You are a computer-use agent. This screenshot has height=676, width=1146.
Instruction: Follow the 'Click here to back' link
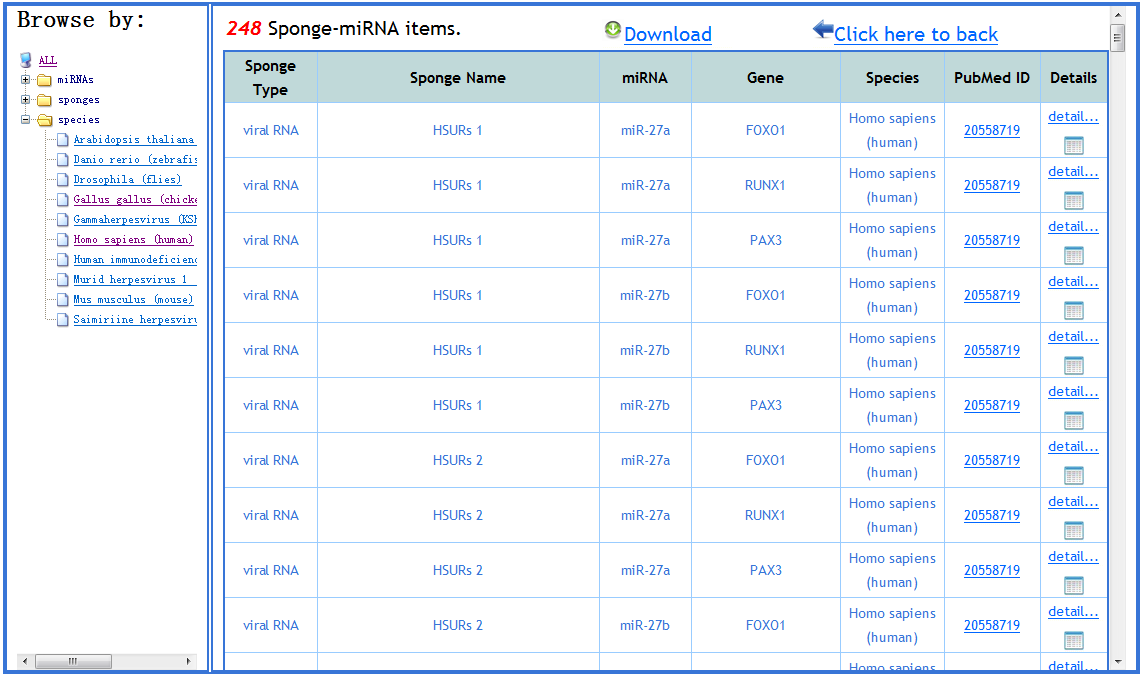[915, 35]
